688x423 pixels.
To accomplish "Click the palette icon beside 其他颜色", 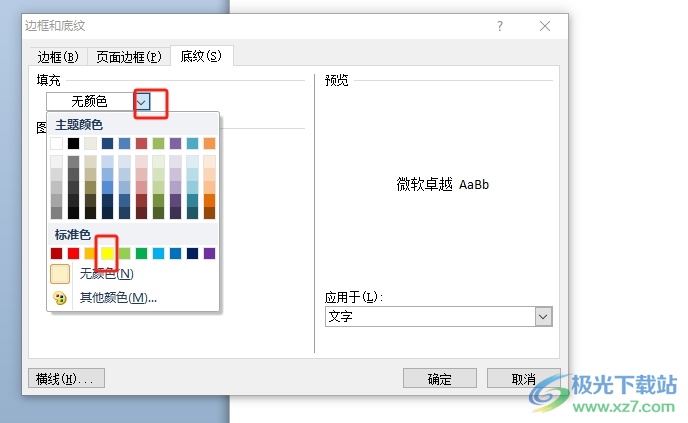I will 60,298.
